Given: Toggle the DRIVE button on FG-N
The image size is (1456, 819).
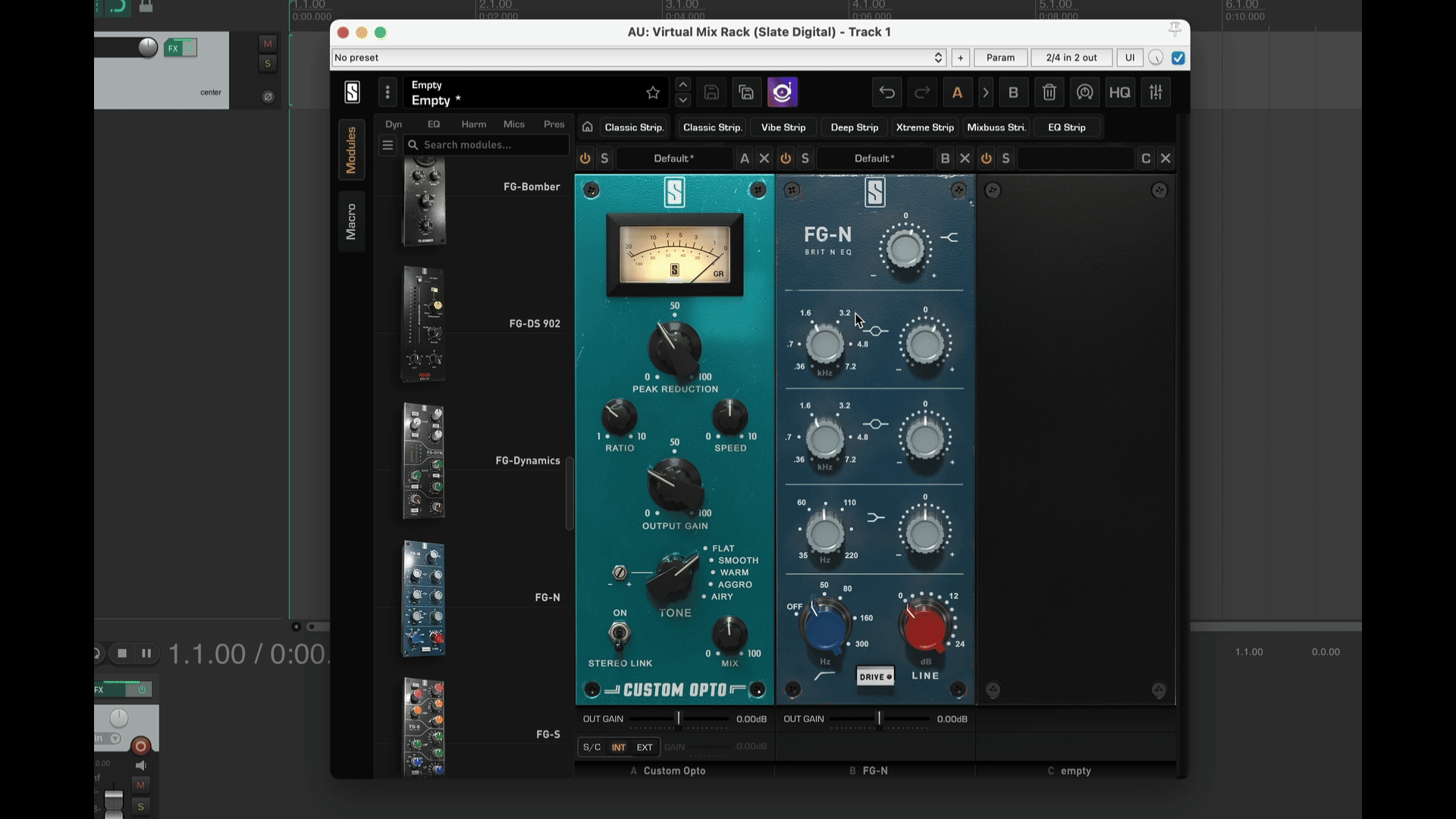Looking at the screenshot, I should [875, 676].
